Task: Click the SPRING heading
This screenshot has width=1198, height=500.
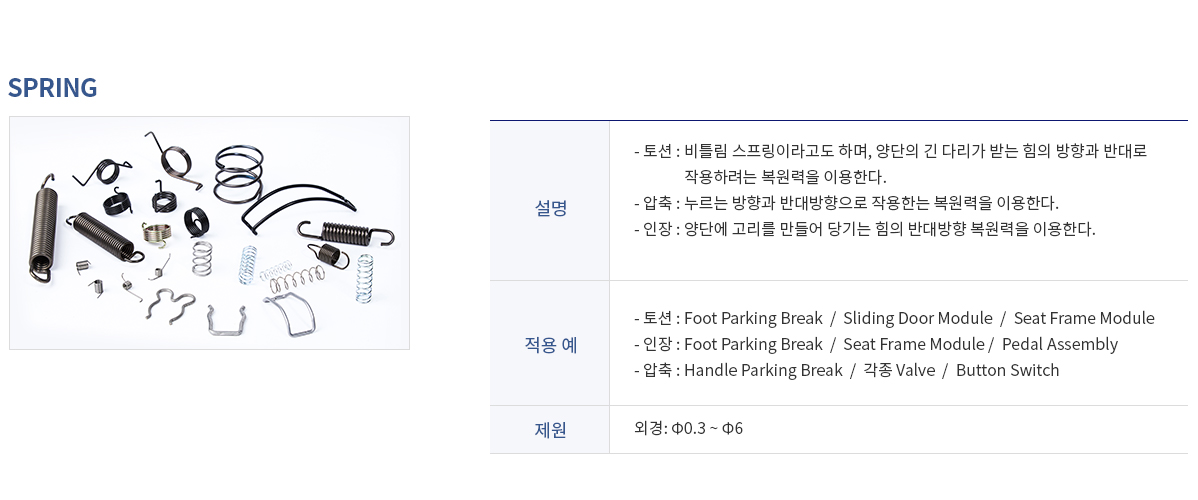Action: (x=53, y=88)
